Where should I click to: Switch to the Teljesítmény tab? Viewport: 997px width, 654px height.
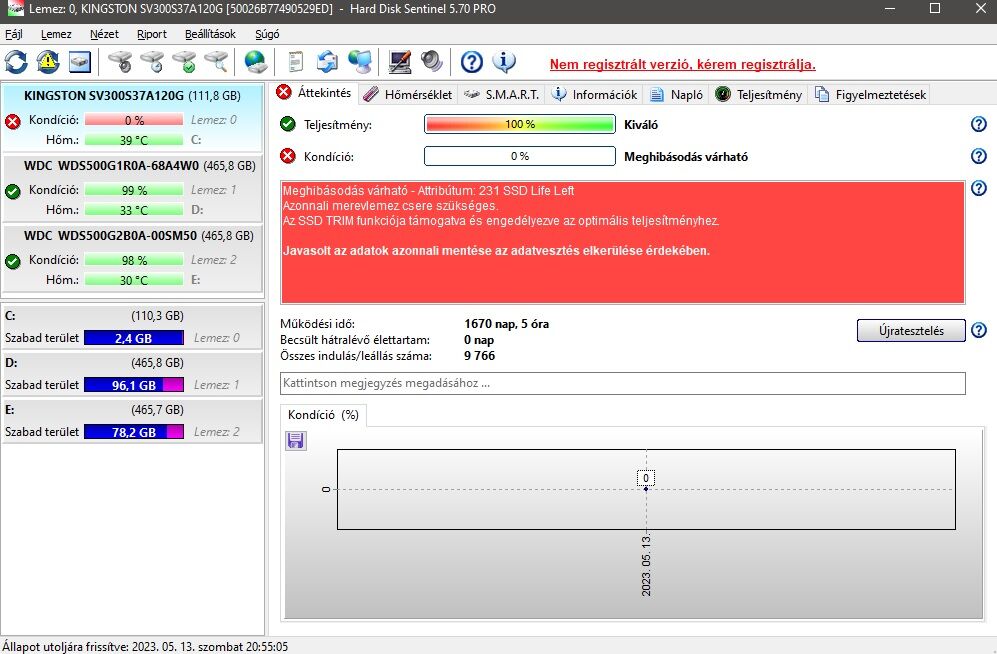(x=759, y=95)
